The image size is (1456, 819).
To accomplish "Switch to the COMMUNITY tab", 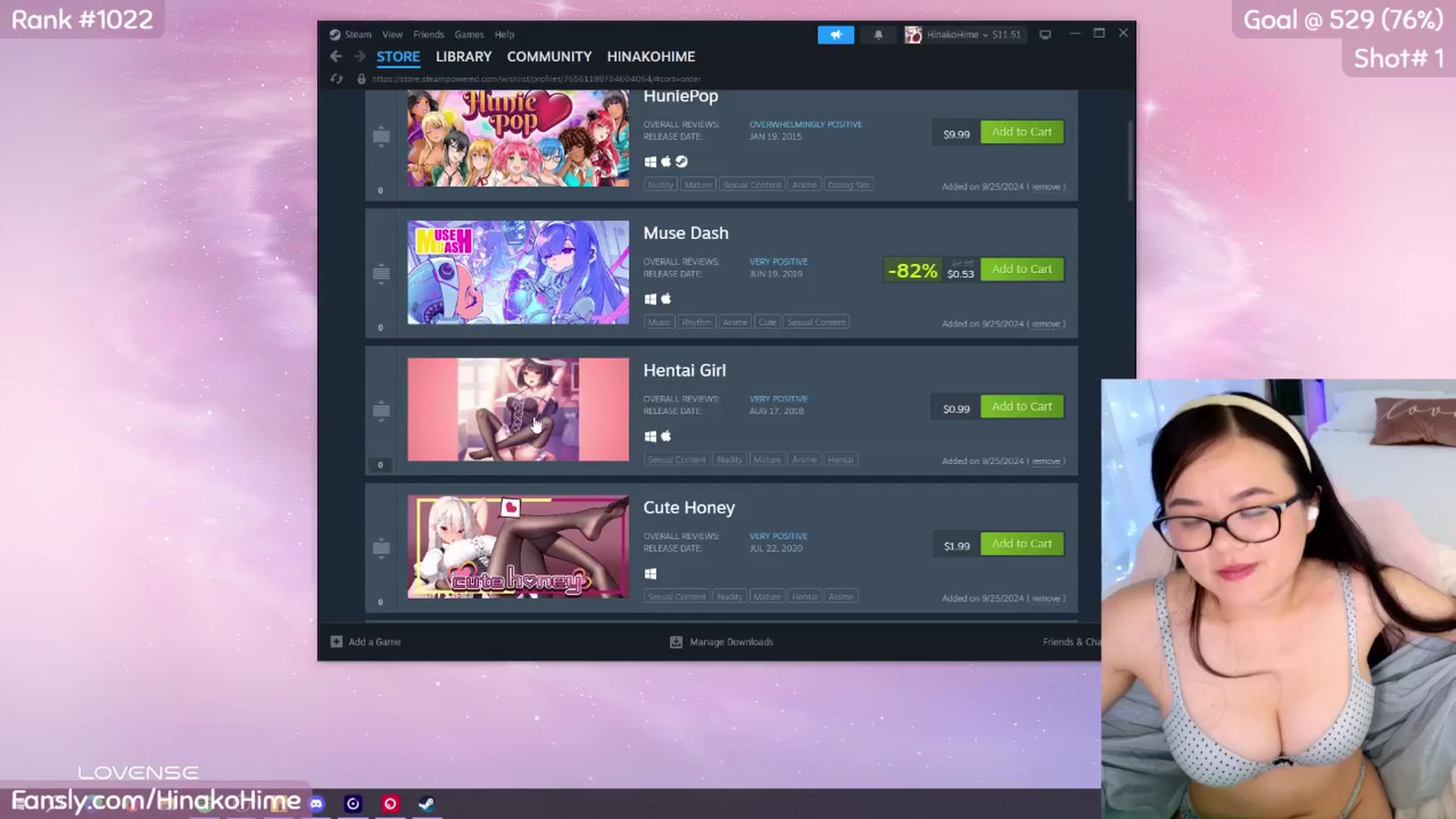I will coord(549,57).
